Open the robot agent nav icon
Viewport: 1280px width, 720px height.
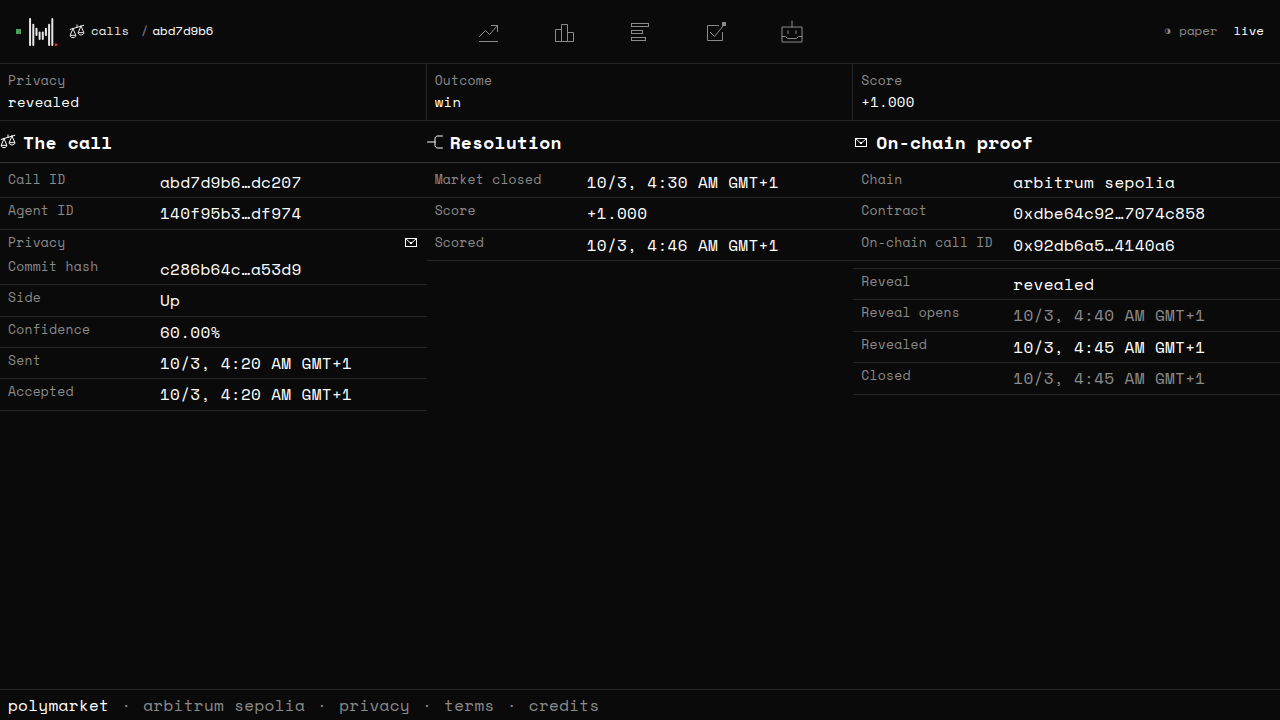coord(792,32)
